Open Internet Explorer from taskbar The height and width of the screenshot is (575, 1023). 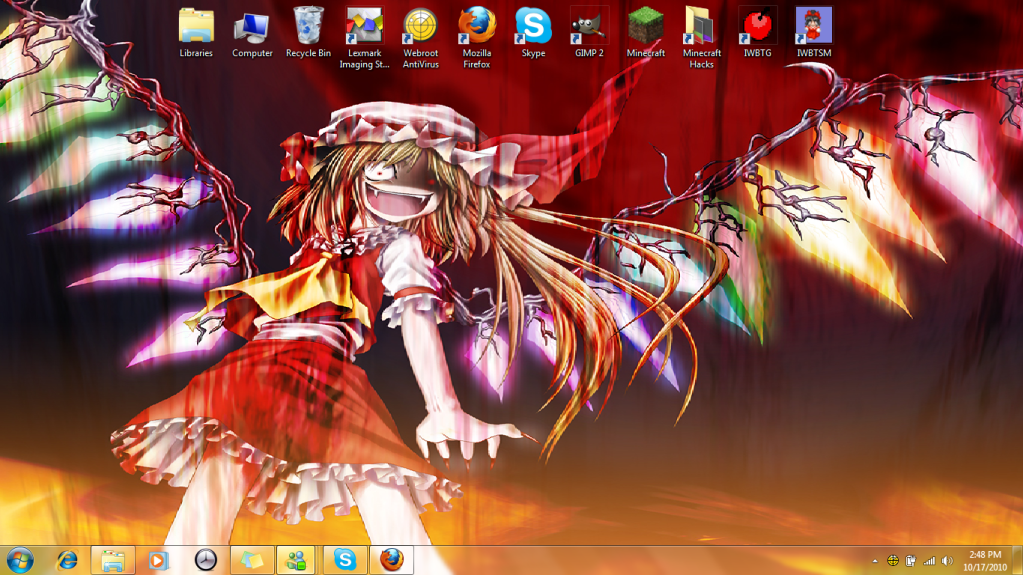[67, 560]
